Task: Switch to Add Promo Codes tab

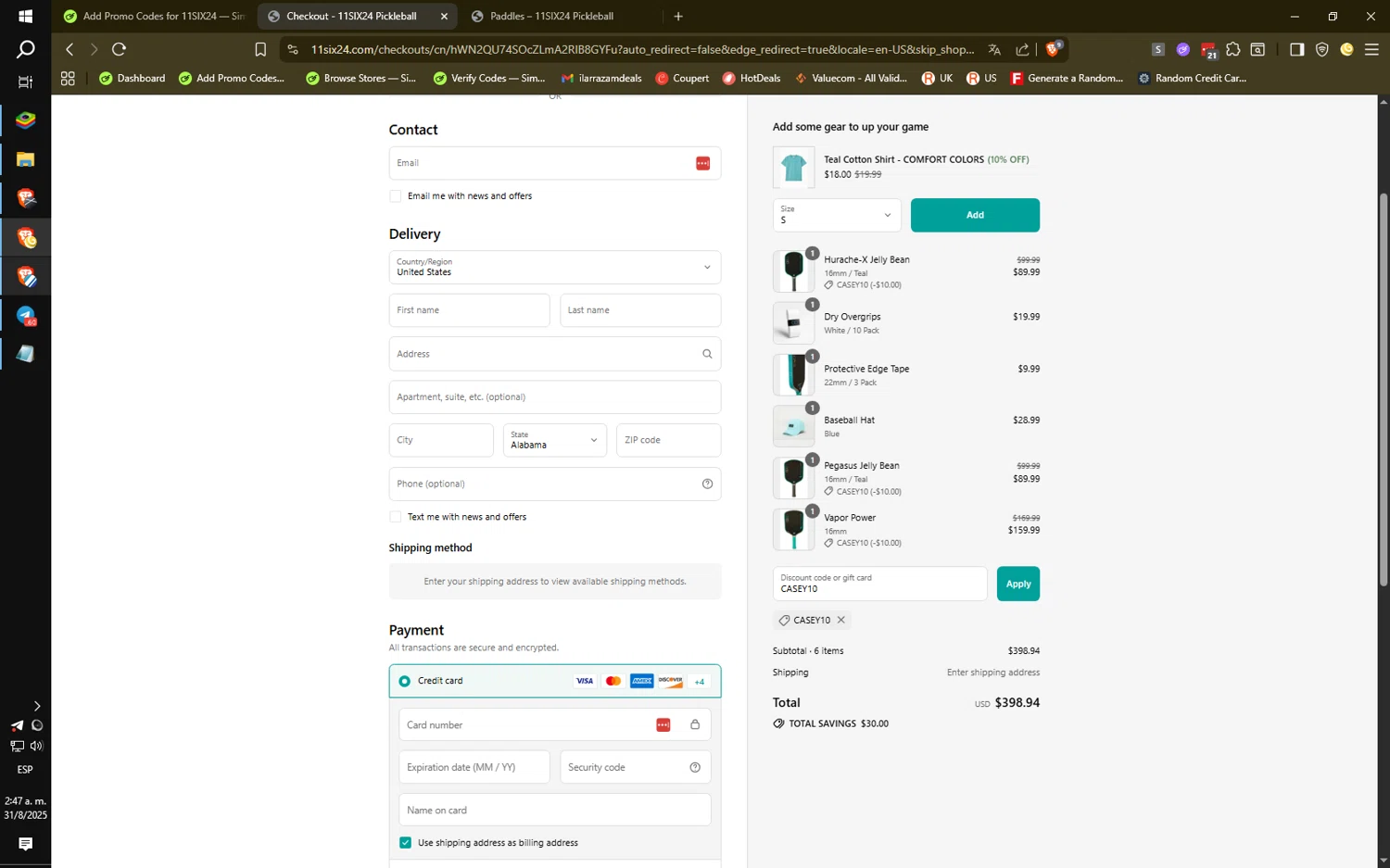Action: click(154, 16)
